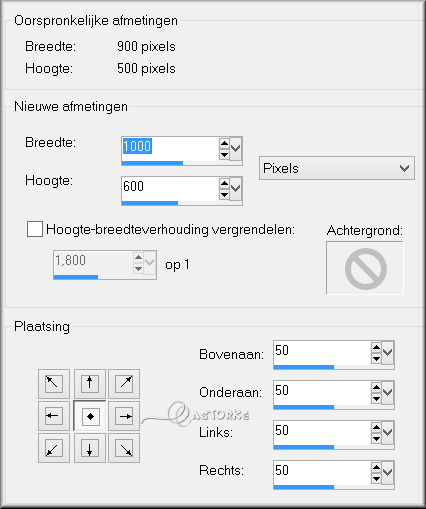426x509 pixels.
Task: Select top-center placement arrow
Action: tap(90, 383)
